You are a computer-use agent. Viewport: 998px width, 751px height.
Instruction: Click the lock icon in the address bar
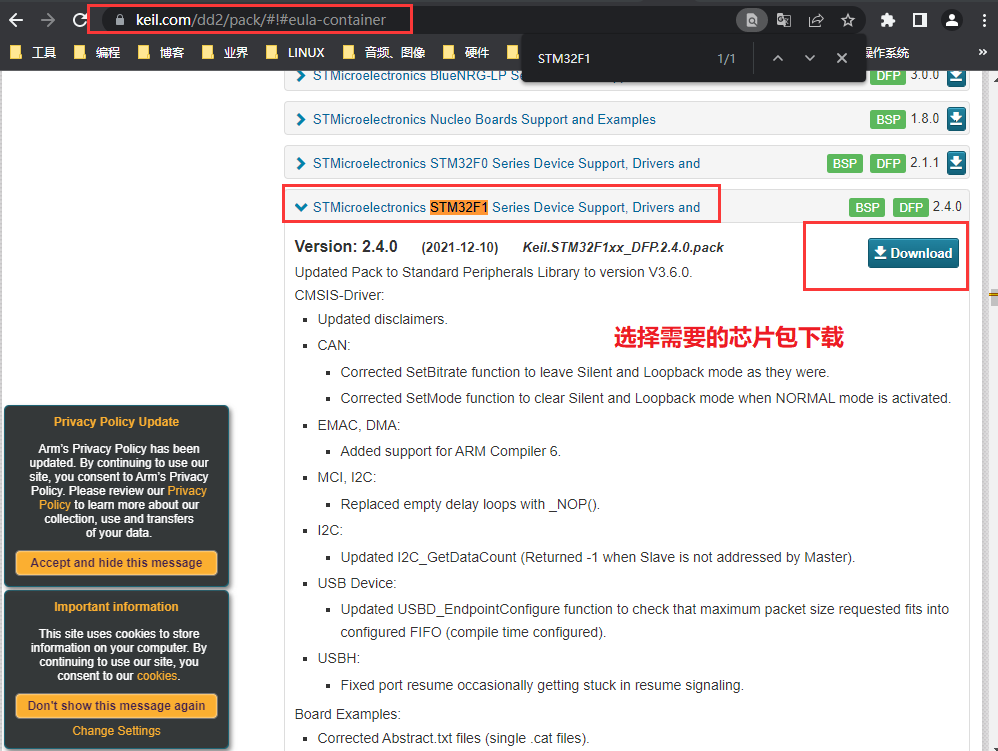pos(120,20)
